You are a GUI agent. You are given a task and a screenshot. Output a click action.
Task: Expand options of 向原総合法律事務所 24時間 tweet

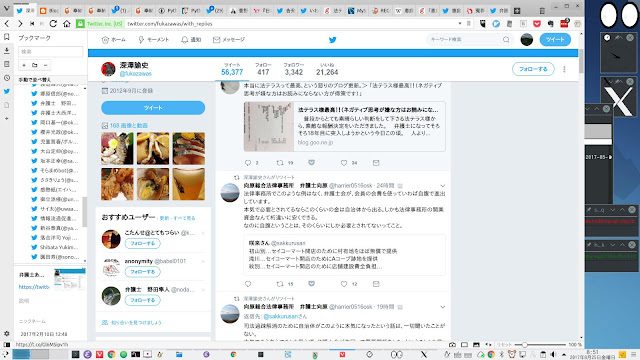(442, 186)
